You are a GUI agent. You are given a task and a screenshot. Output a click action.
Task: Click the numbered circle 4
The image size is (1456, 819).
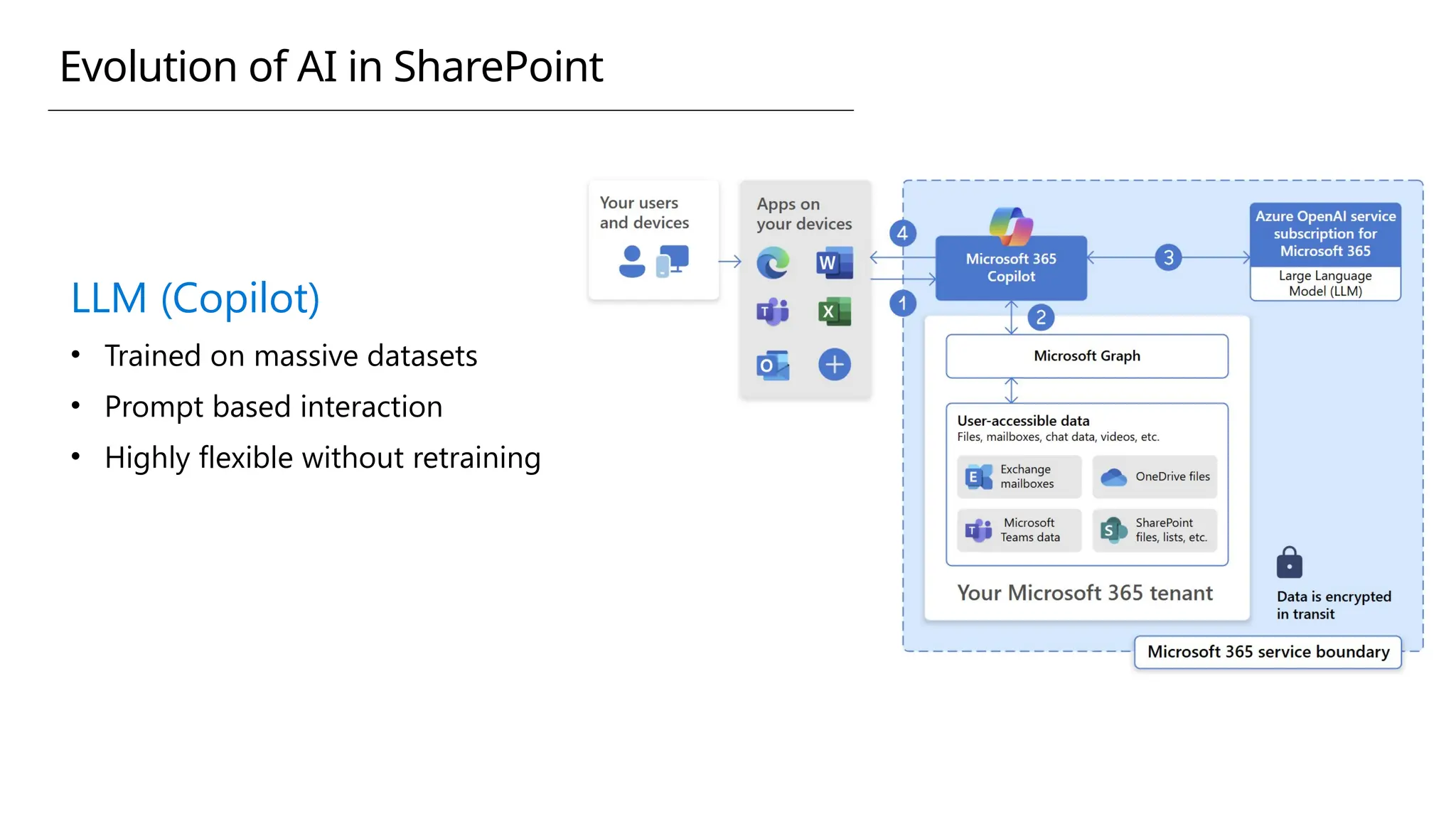click(902, 233)
